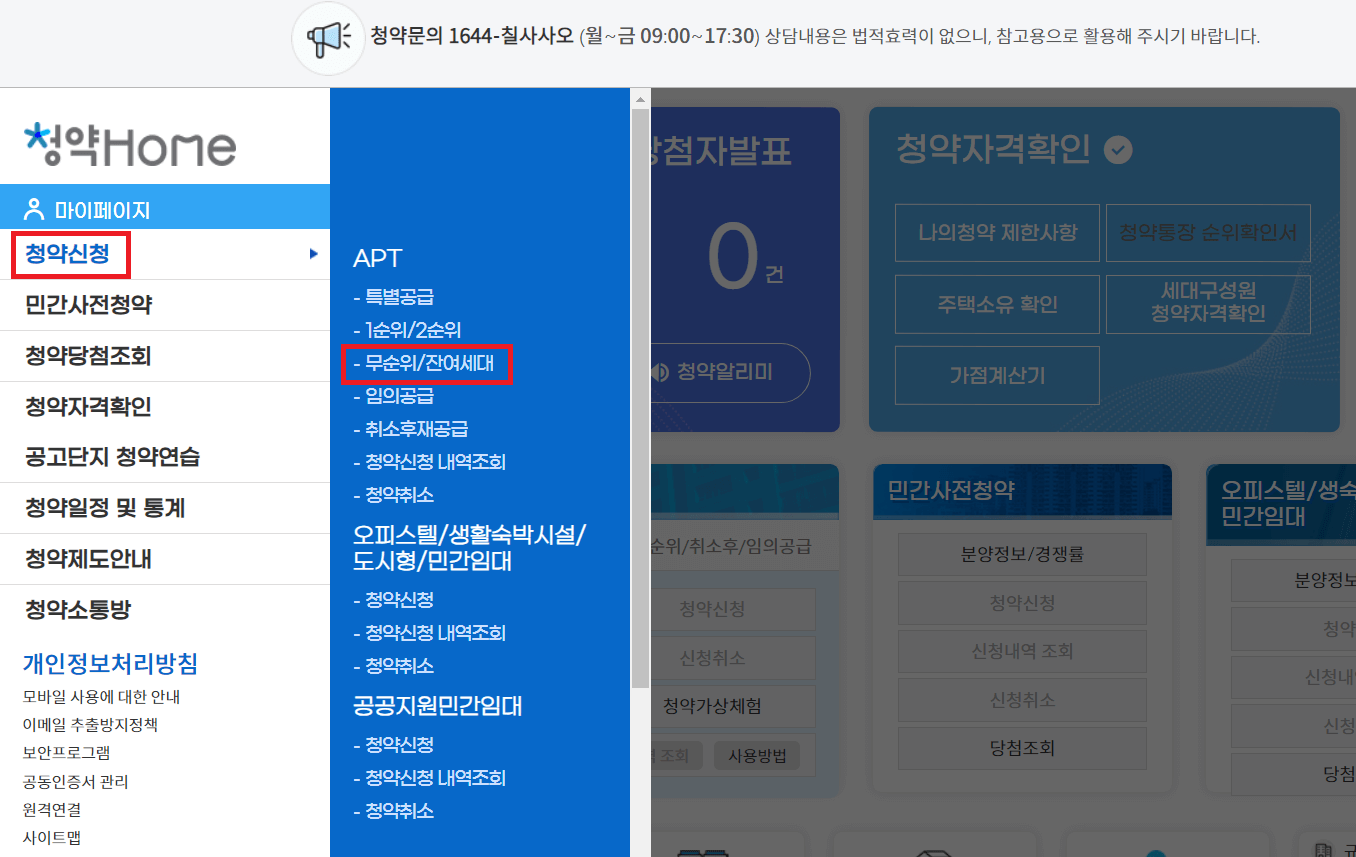The width and height of the screenshot is (1356, 857).
Task: Select 청약신청 under 공공지원민간임대
Action: tap(393, 745)
